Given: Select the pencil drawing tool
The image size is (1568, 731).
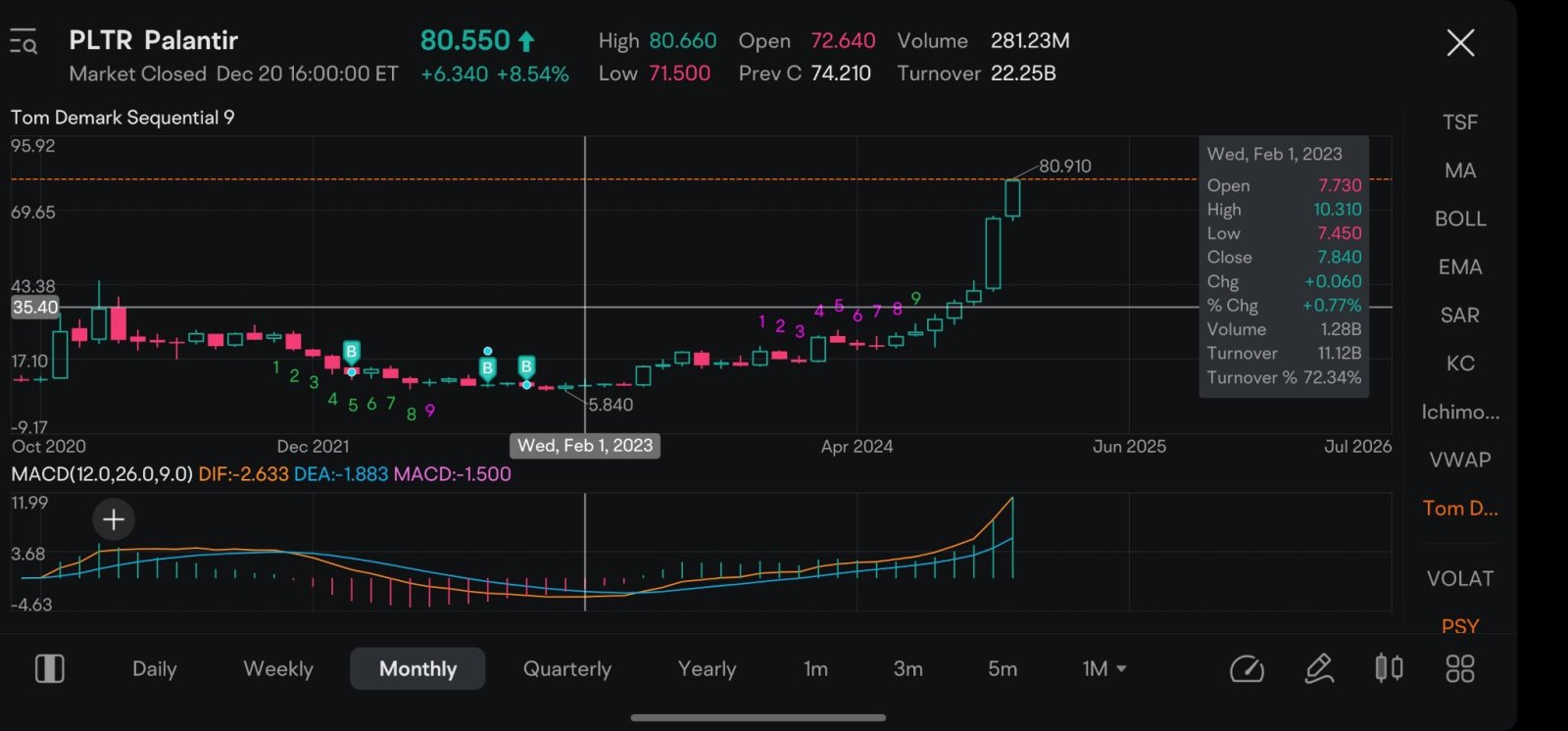Looking at the screenshot, I should (x=1319, y=668).
